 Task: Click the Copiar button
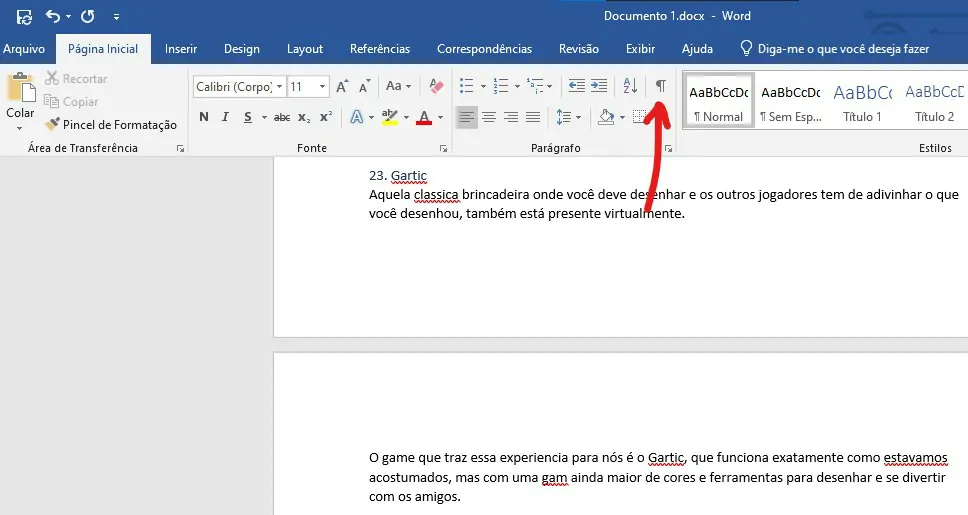click(72, 101)
